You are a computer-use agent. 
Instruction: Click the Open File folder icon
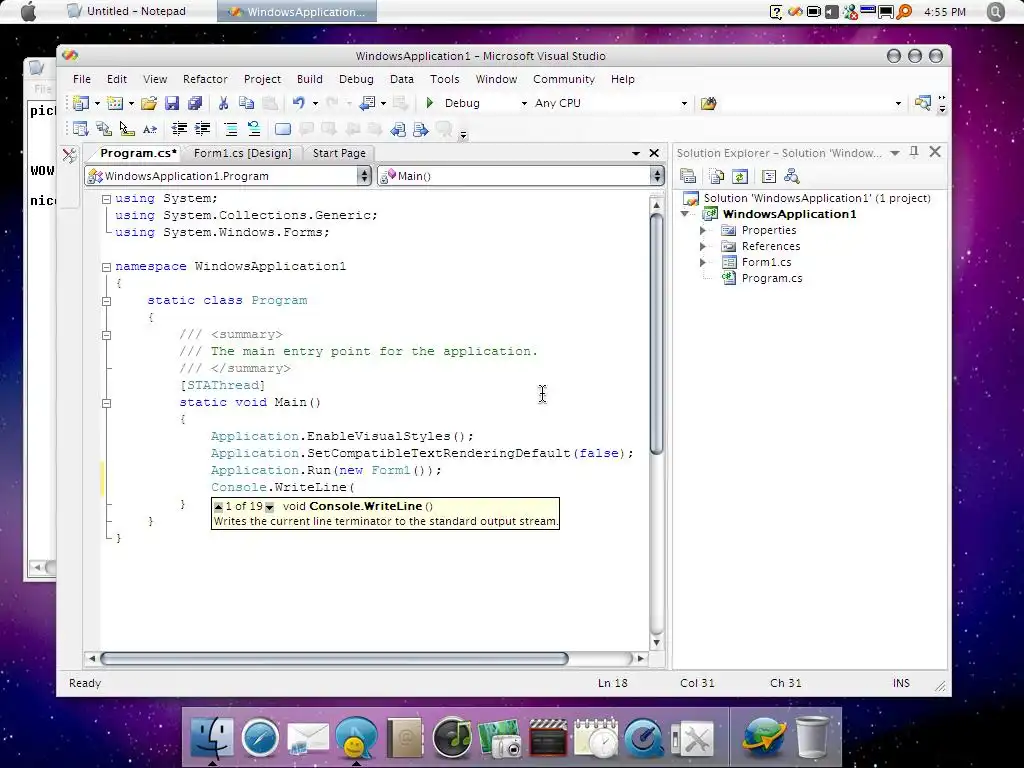coord(148,103)
